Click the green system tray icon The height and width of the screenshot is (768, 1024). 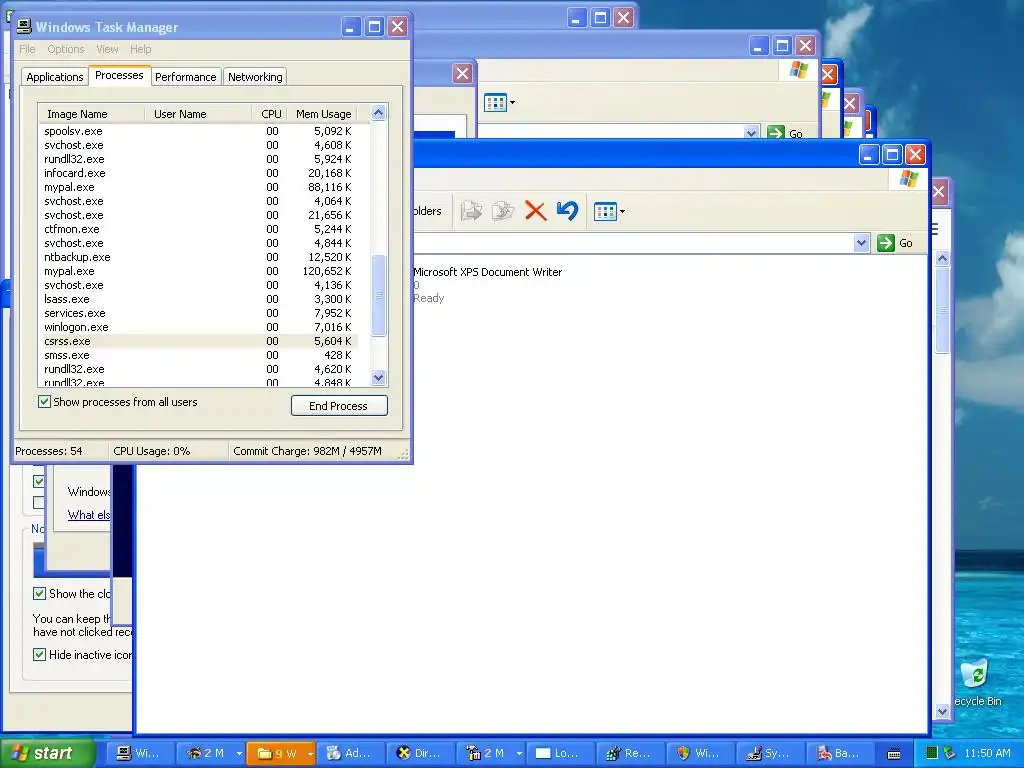932,753
